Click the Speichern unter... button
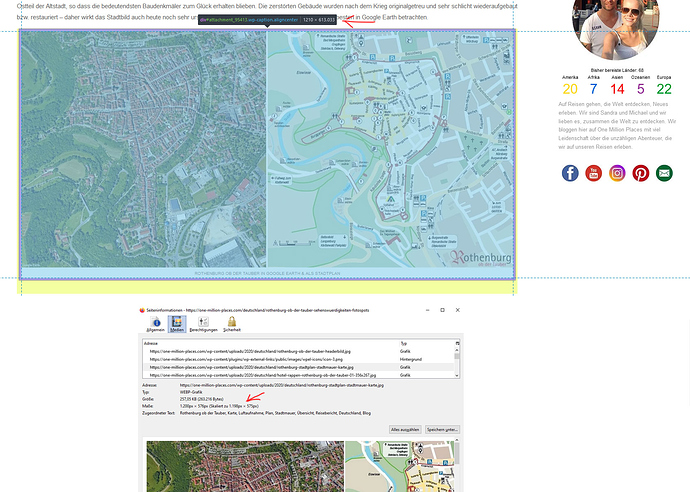Screen dimensions: 690x492 pos(442,430)
